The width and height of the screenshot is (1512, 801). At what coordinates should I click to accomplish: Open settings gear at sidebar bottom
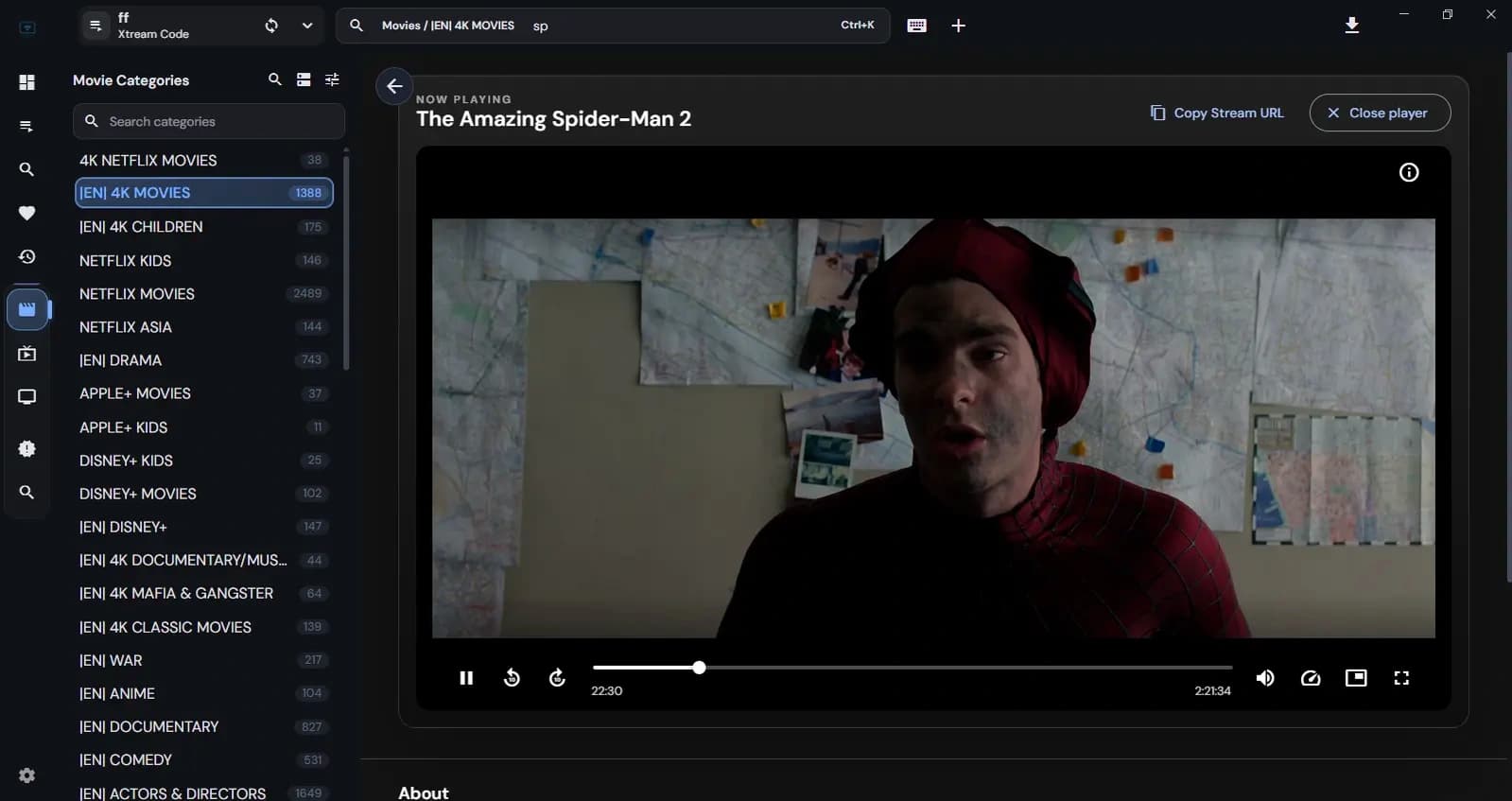pyautogui.click(x=26, y=775)
